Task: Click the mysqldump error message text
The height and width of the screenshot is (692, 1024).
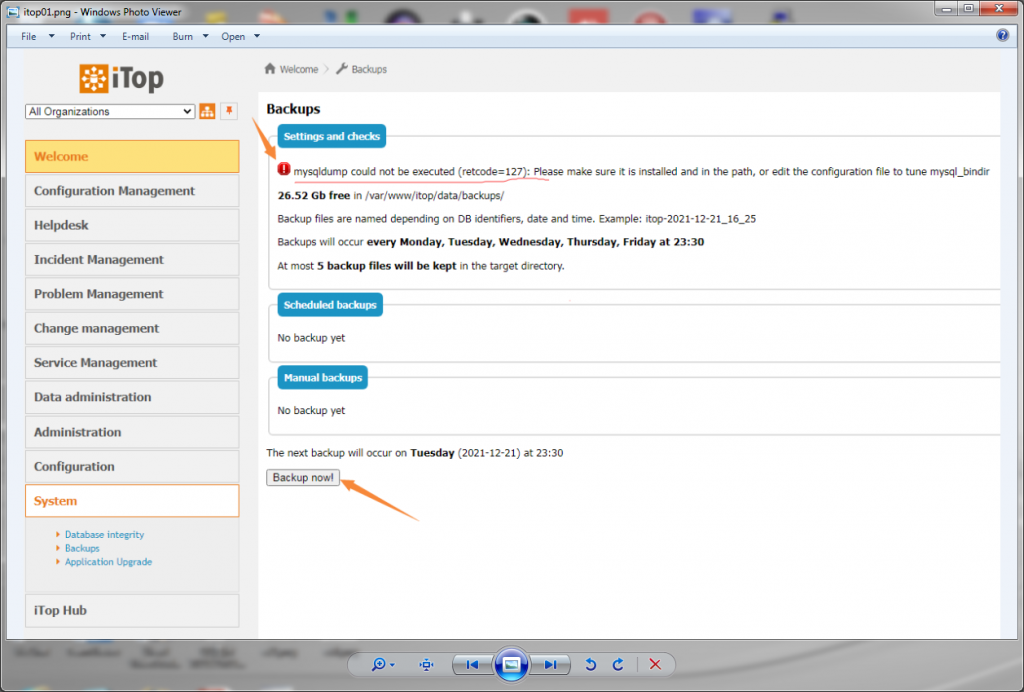Action: coord(641,172)
